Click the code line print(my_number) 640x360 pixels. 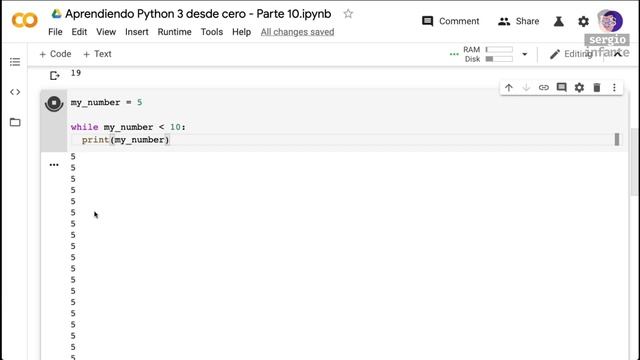[125, 140]
